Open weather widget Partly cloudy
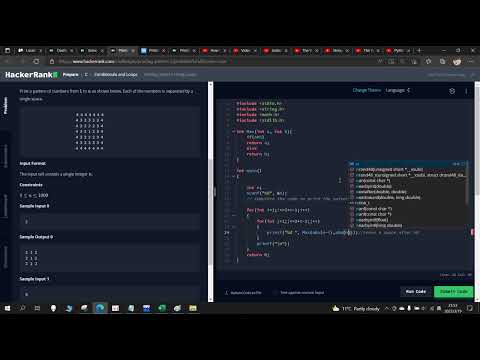 pyautogui.click(x=356, y=309)
